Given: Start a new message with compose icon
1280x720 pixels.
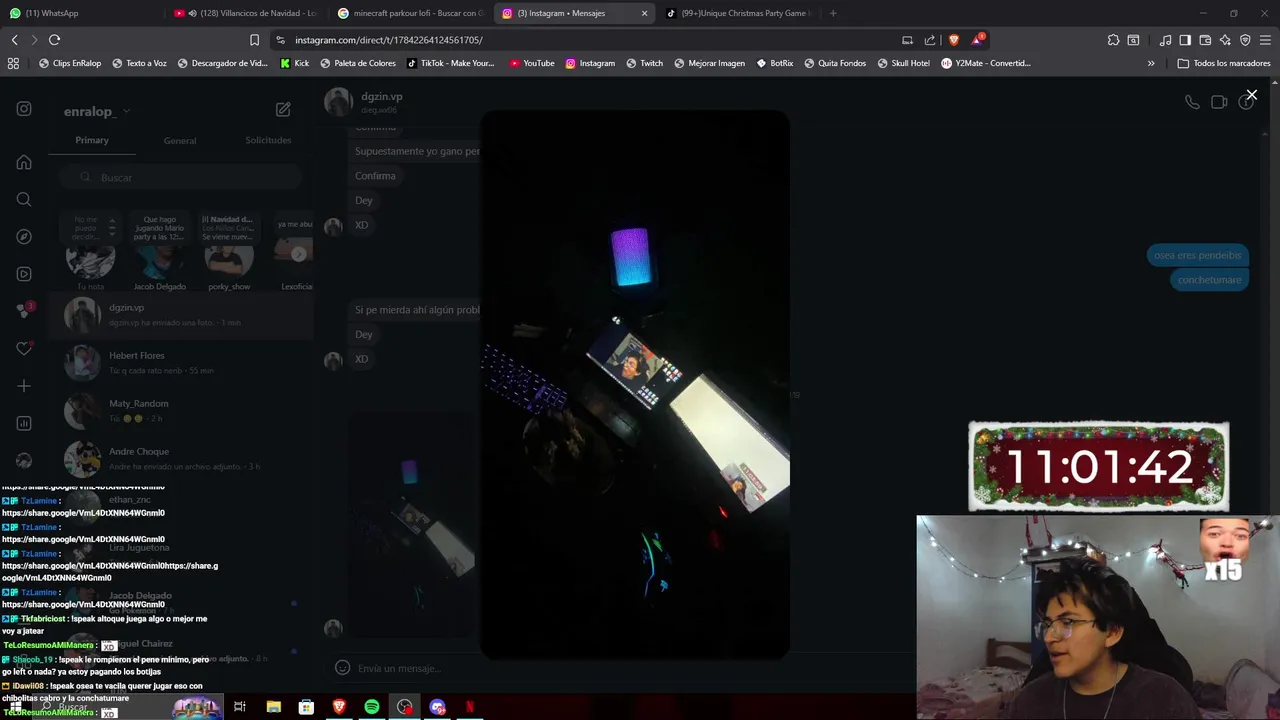Looking at the screenshot, I should (x=283, y=109).
